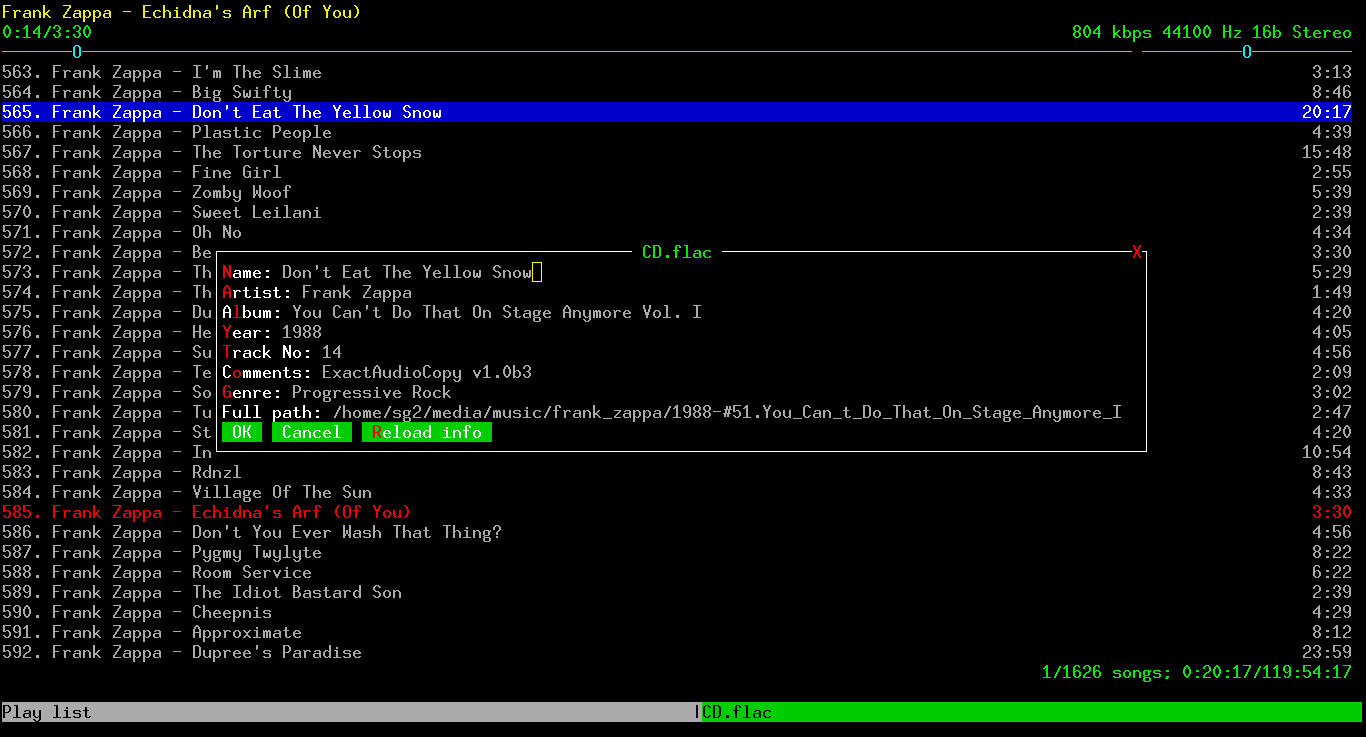Select track 589 The Idiot Bastard Son

[677, 592]
